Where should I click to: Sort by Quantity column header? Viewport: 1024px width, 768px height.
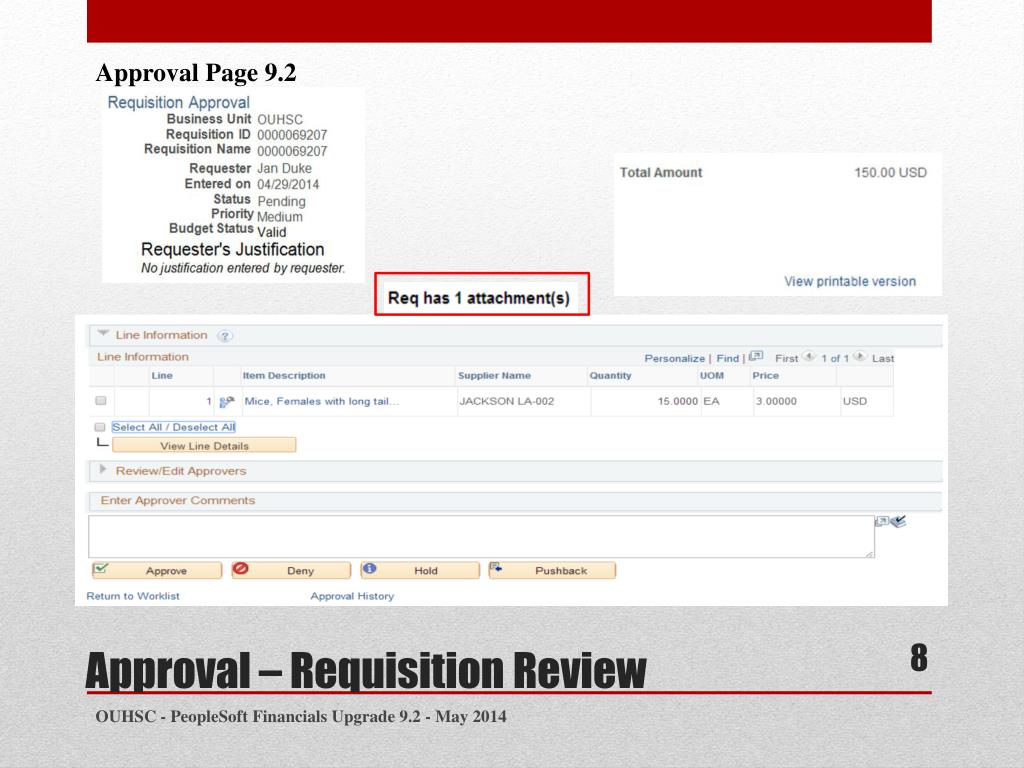[611, 376]
